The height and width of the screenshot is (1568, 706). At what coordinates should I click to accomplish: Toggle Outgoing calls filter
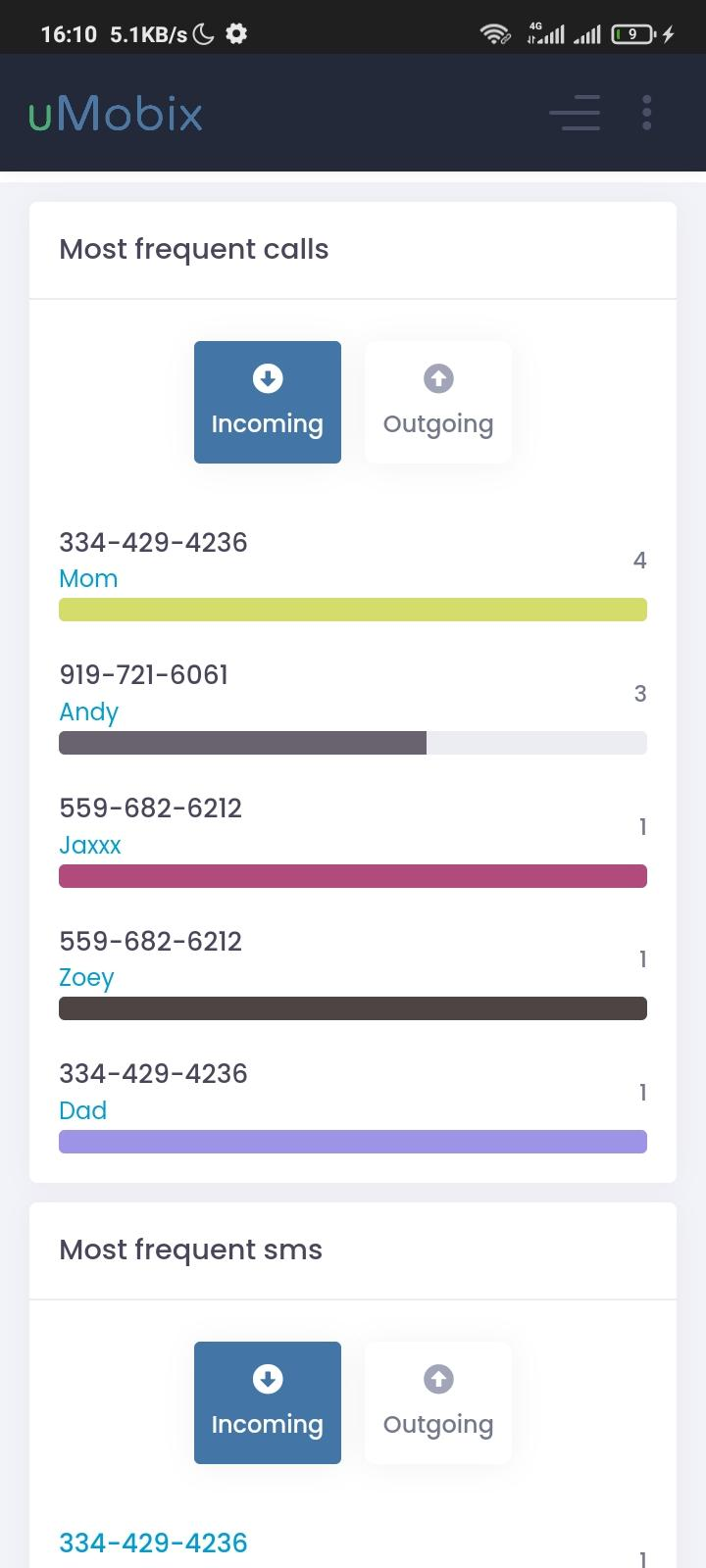(437, 402)
